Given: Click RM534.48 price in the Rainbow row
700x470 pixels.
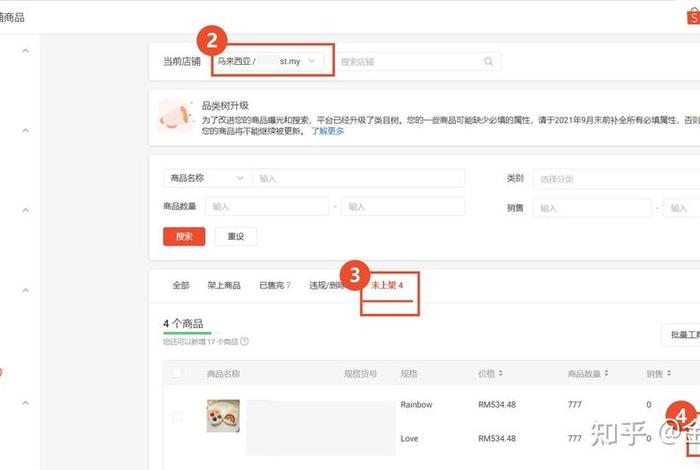Looking at the screenshot, I should [497, 405].
